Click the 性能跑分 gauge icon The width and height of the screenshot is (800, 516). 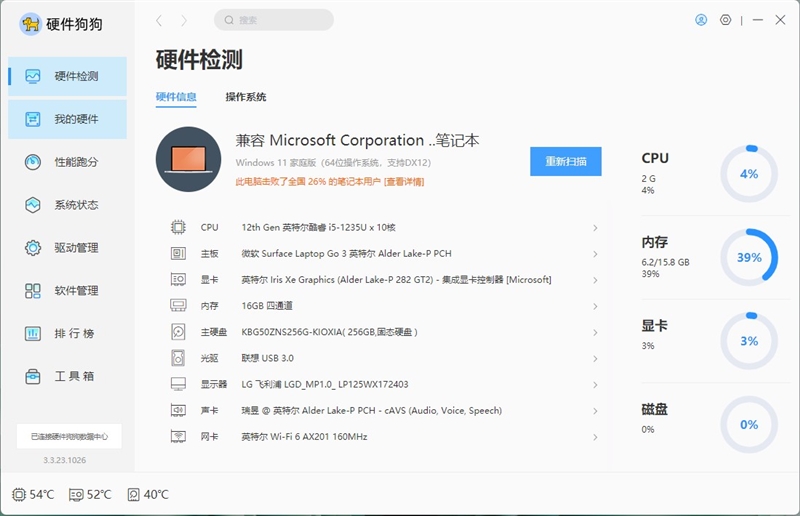[x=33, y=162]
